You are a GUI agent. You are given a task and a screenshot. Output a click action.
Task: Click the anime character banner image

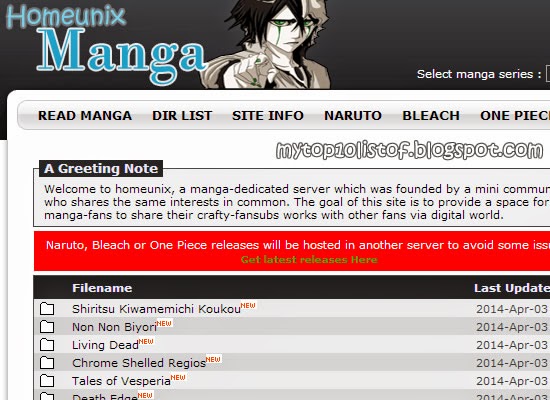(x=268, y=44)
